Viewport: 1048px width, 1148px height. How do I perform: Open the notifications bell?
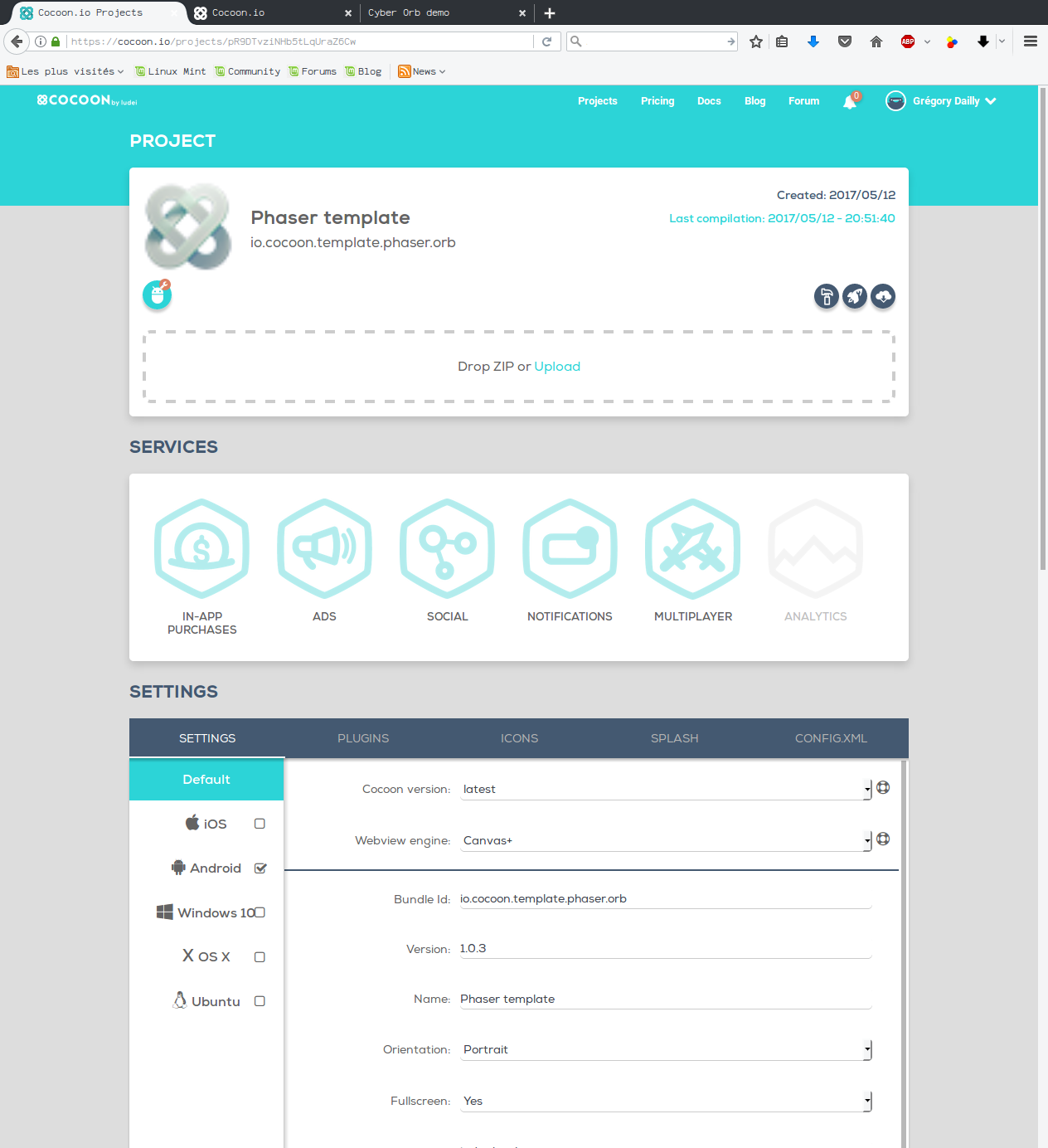point(851,101)
